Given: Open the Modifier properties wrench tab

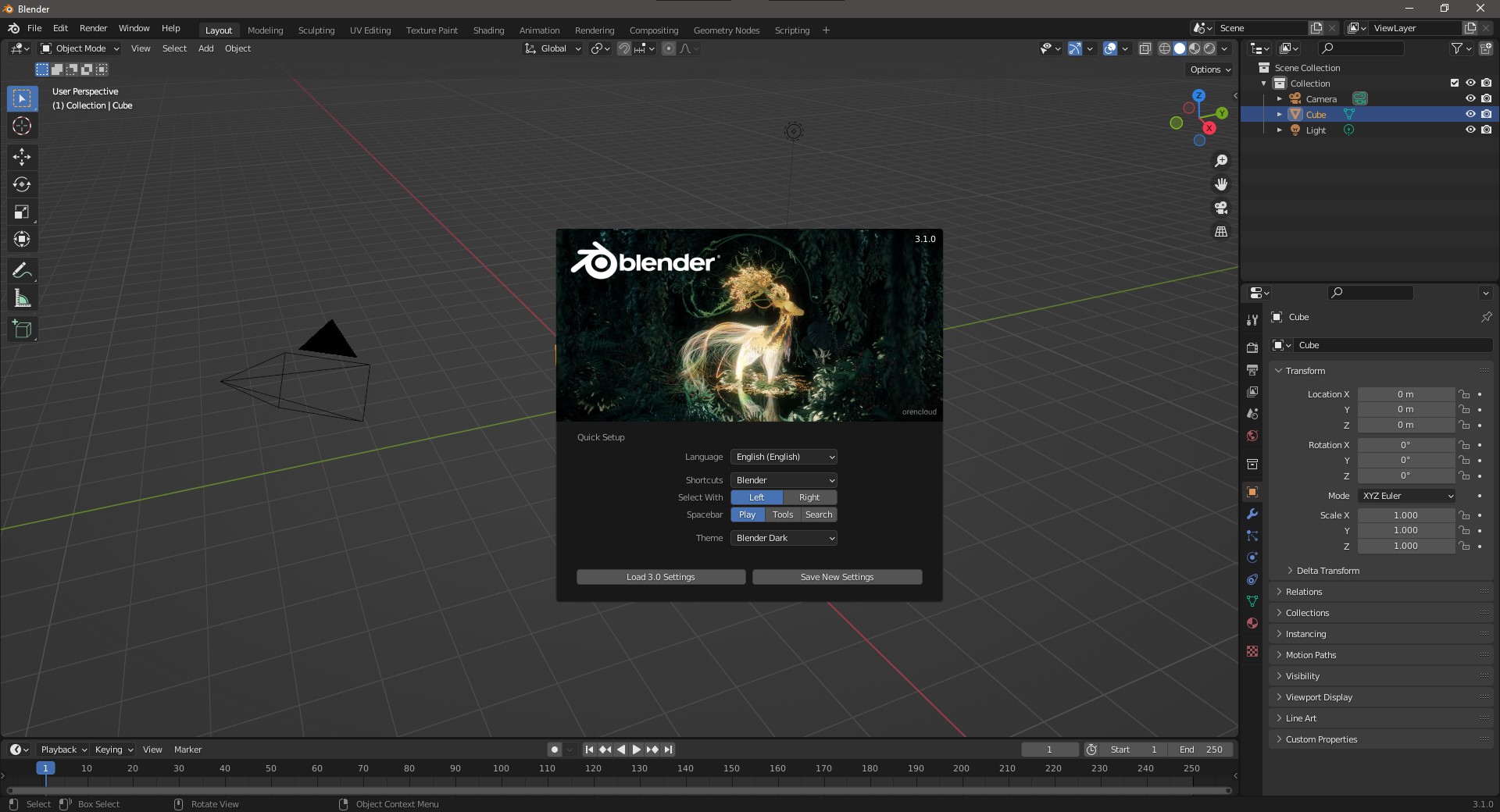Looking at the screenshot, I should [1252, 514].
